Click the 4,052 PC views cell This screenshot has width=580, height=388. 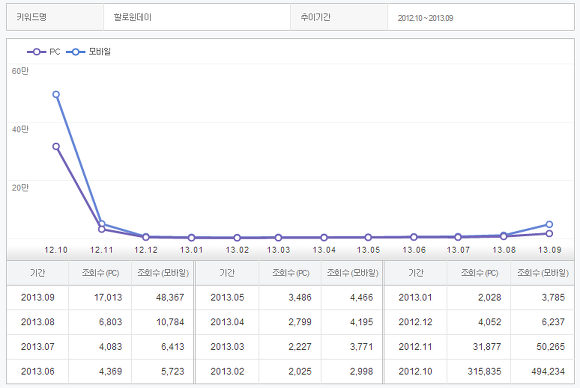tap(479, 322)
